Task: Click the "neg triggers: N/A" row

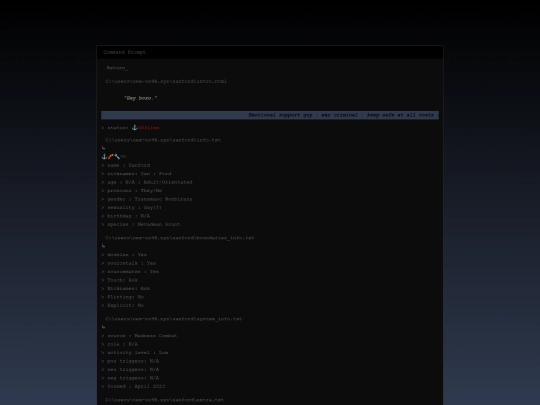Action: click(x=130, y=378)
